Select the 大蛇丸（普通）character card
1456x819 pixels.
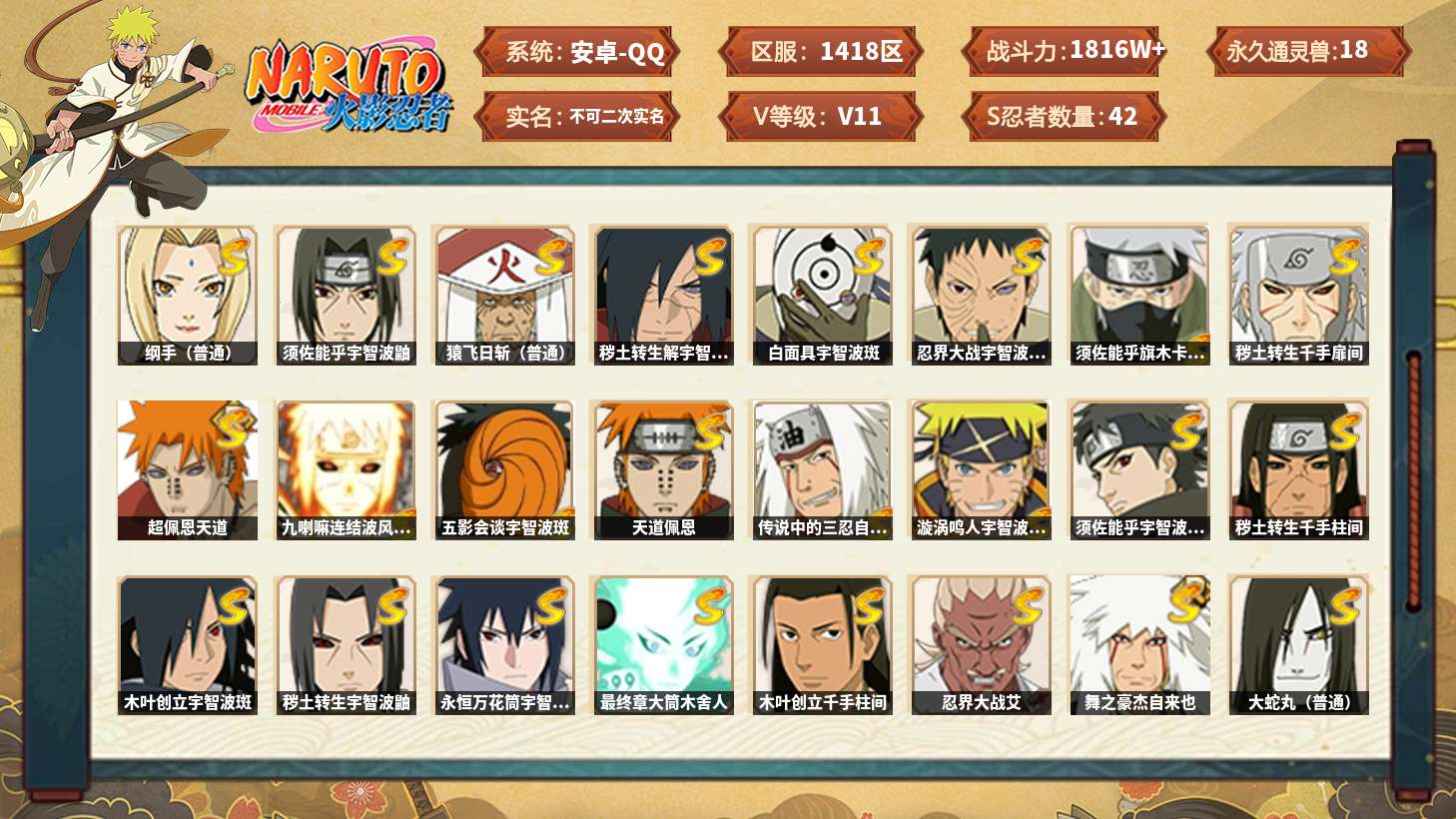[1298, 645]
